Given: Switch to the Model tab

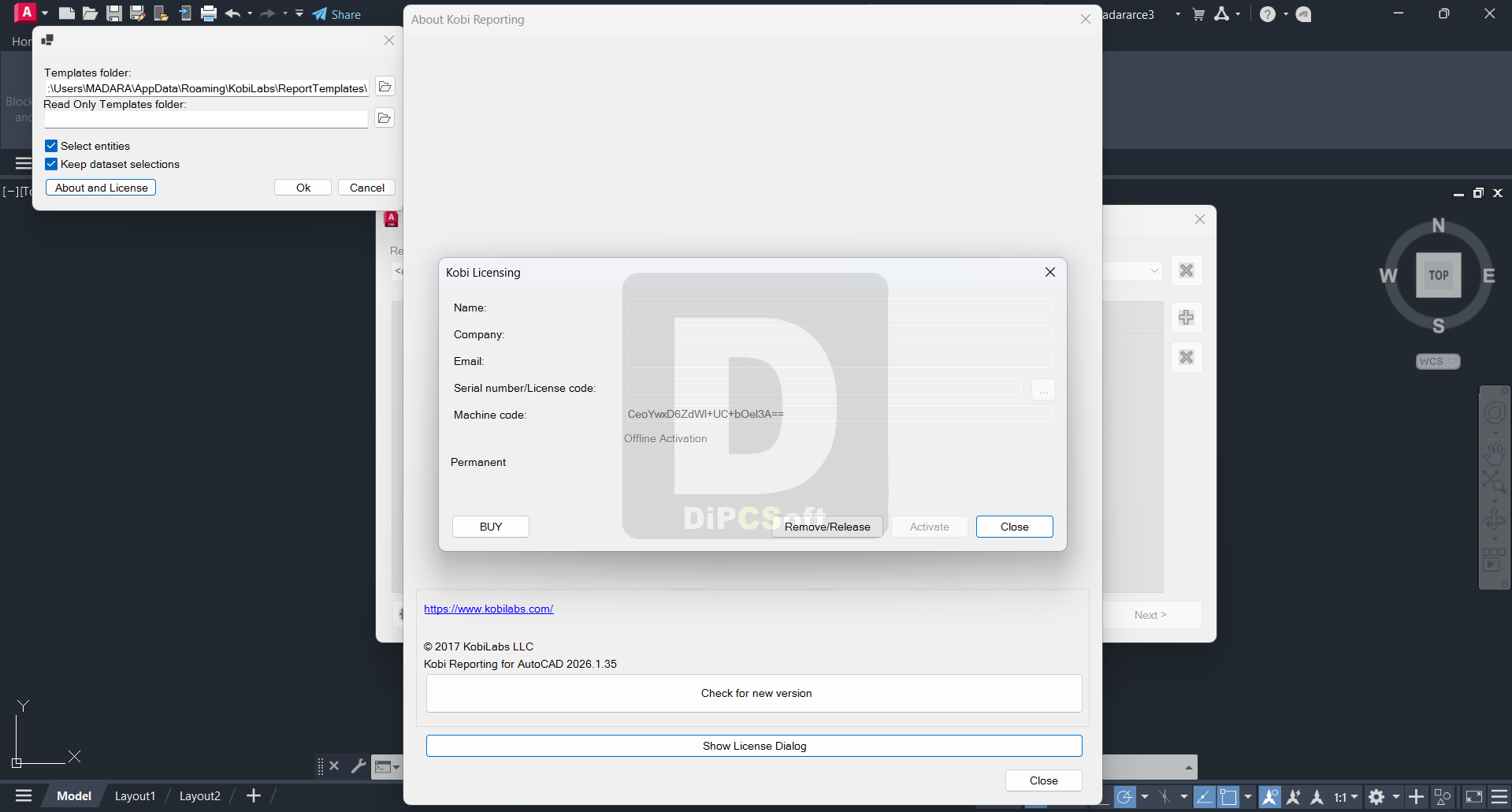Looking at the screenshot, I should click(x=74, y=796).
